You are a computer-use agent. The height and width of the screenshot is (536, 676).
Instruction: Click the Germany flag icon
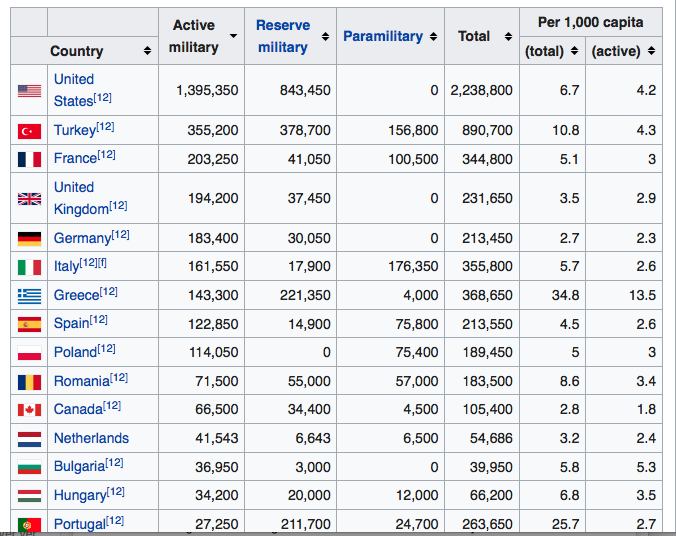[x=29, y=238]
